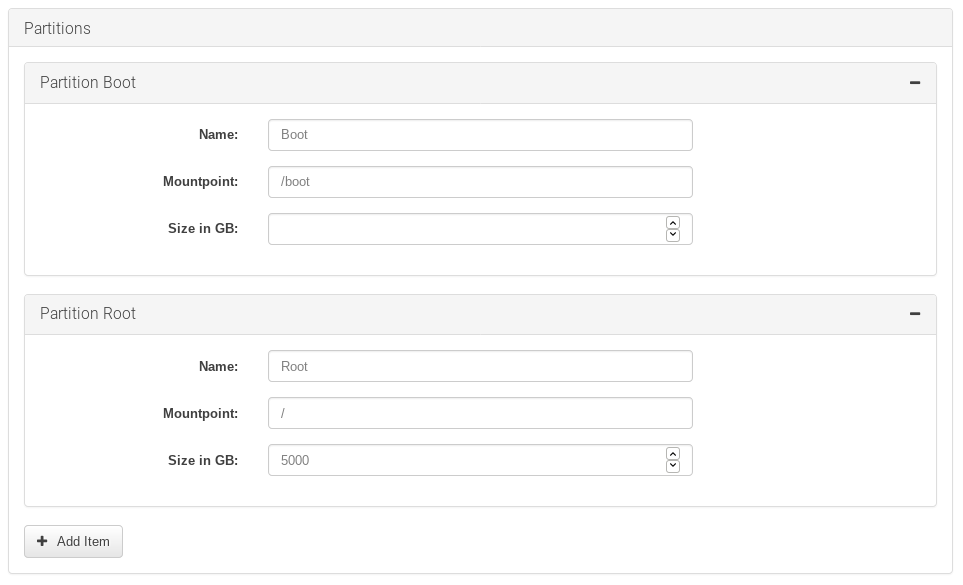The width and height of the screenshot is (963, 585).
Task: Click the Partitions section heading
Action: [x=57, y=28]
